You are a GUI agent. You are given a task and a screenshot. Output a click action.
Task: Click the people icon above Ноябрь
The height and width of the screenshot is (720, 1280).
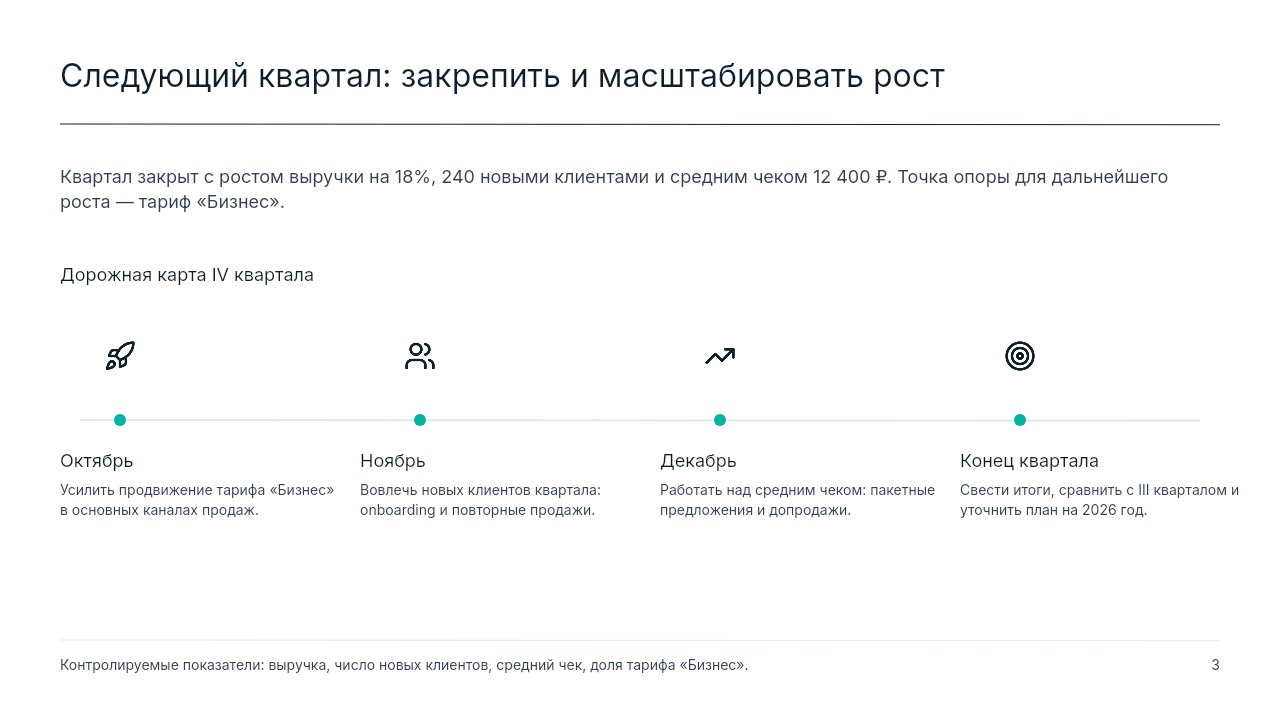tap(420, 356)
